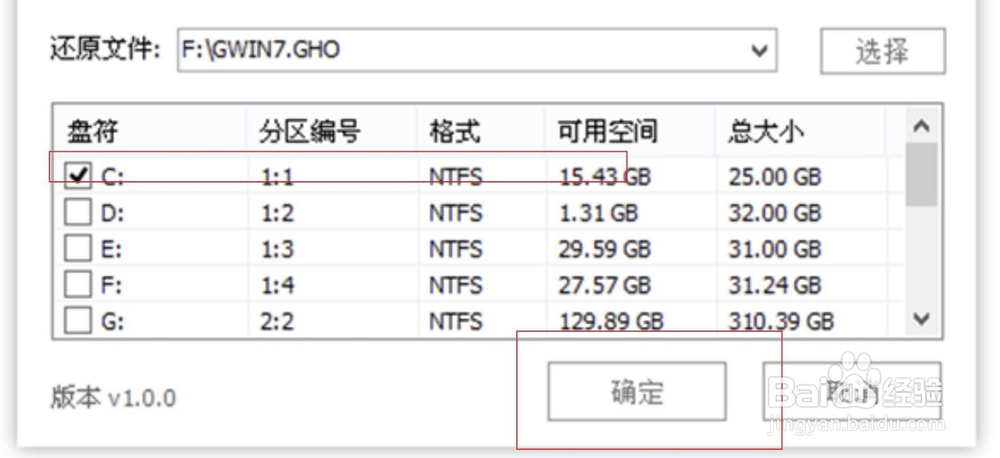
Task: Check the D: drive checkbox
Action: [78, 212]
